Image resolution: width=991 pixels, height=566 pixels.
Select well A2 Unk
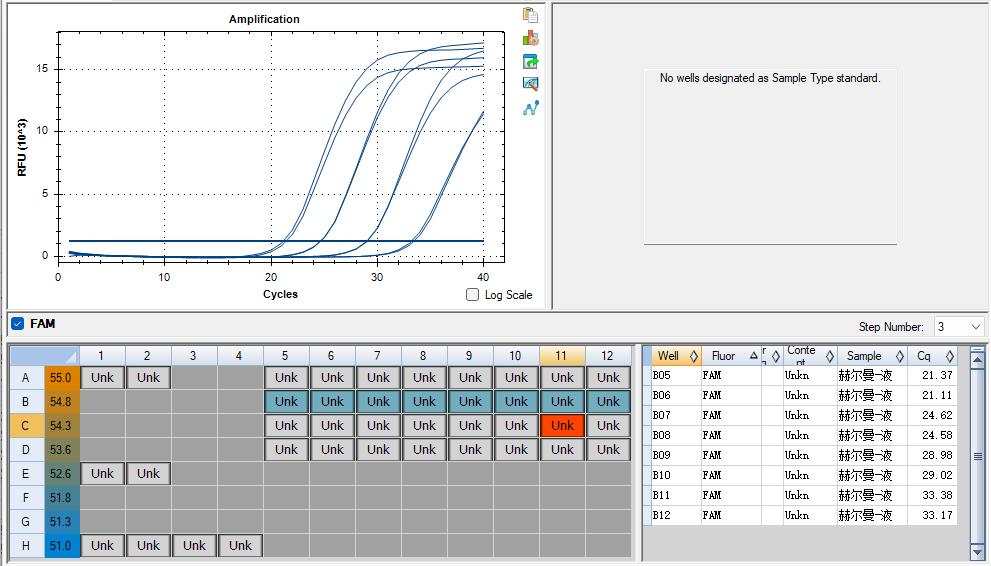click(x=149, y=378)
